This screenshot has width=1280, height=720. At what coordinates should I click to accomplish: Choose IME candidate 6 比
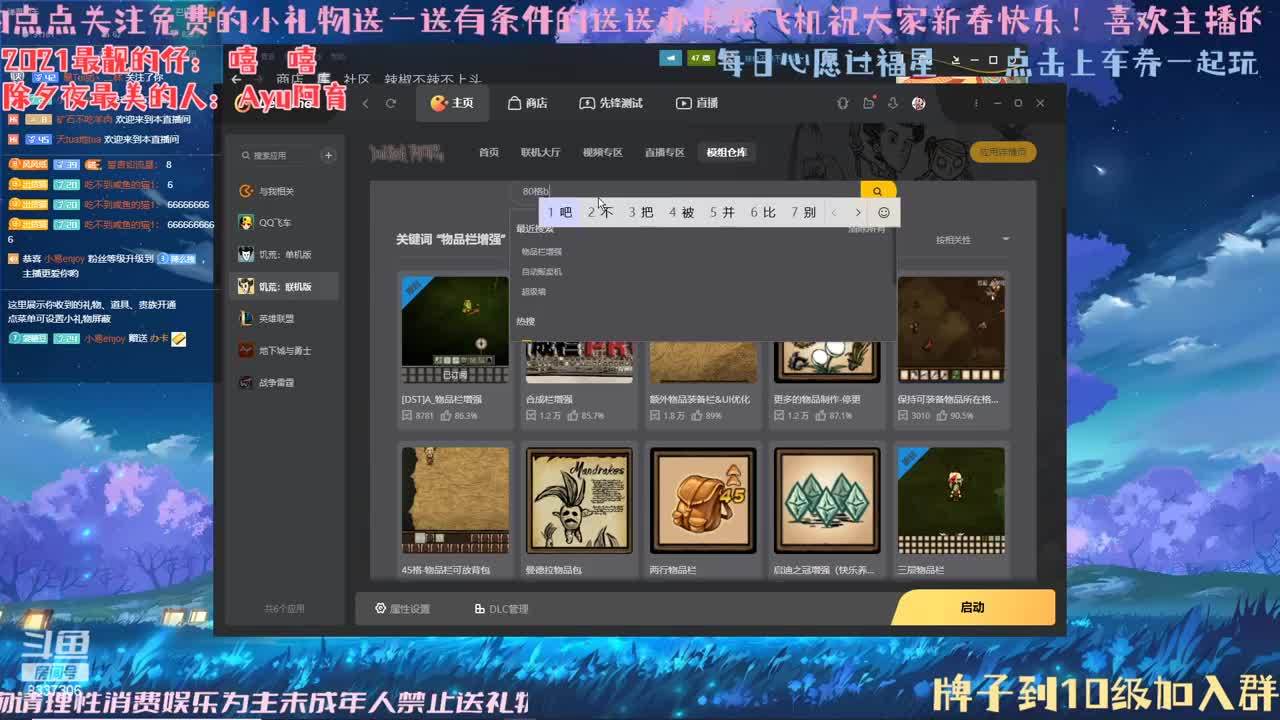click(x=763, y=212)
